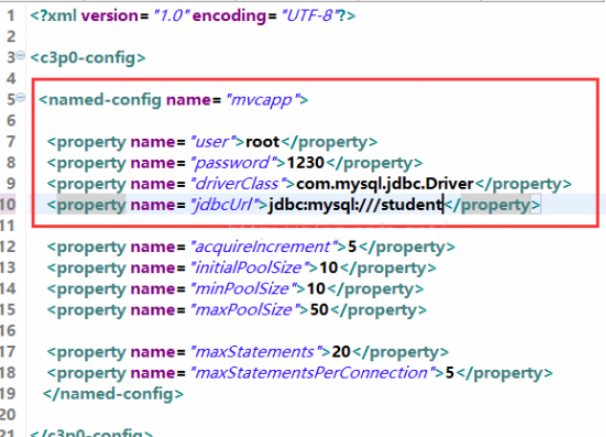Click the 'minPoolSize' attribute value
This screenshot has width=606, height=437.
[x=242, y=289]
